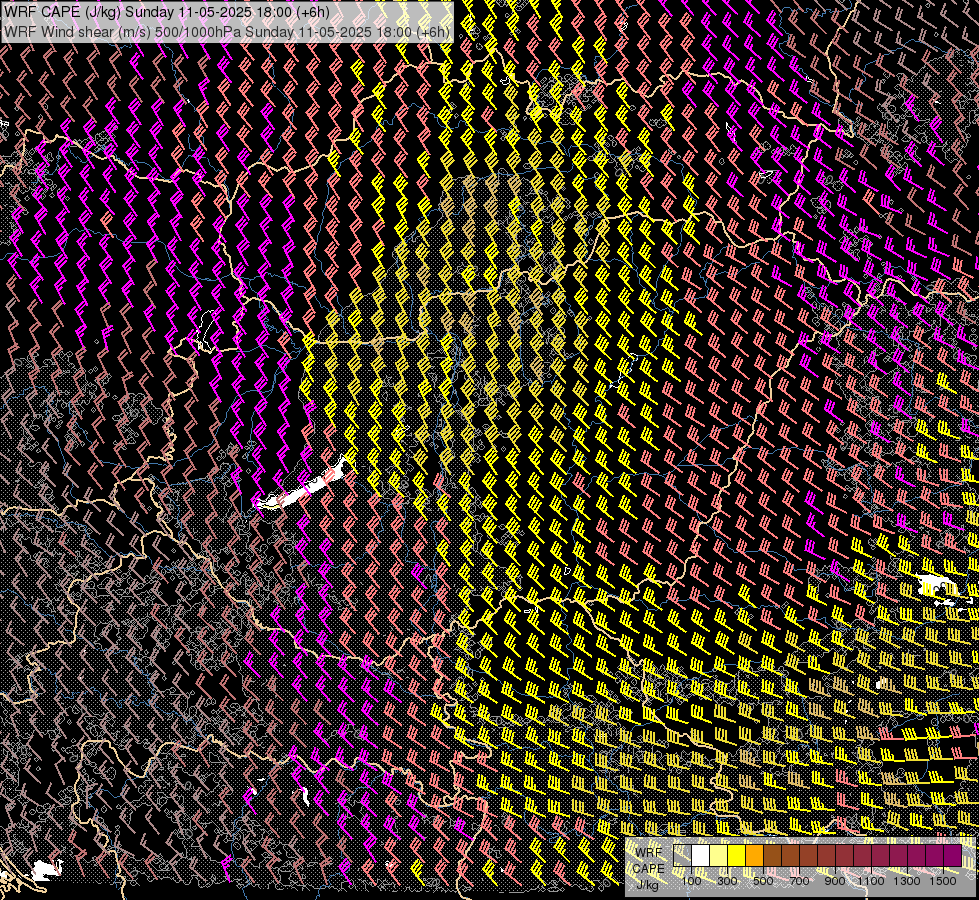Select the white 100–200 J/kg legend swatch
Screen dimensions: 979x900
(x=701, y=856)
